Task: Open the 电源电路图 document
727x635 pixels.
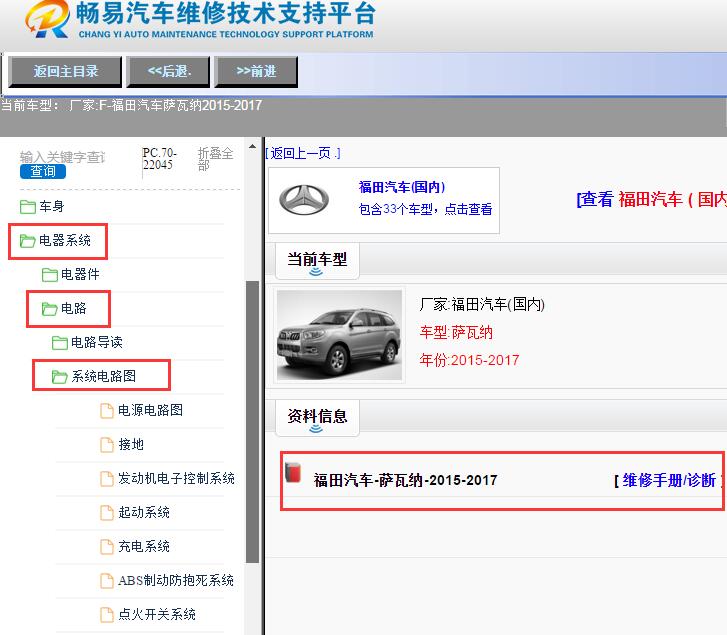Action: point(151,410)
